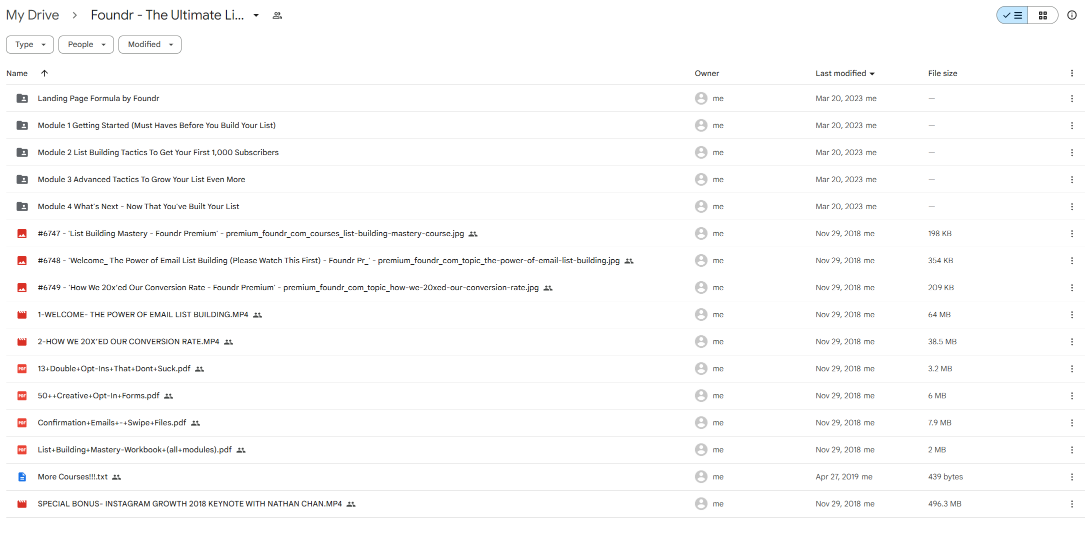This screenshot has width=1086, height=541.
Task: Select the 1-WELCOME video file icon
Action: pos(22,314)
